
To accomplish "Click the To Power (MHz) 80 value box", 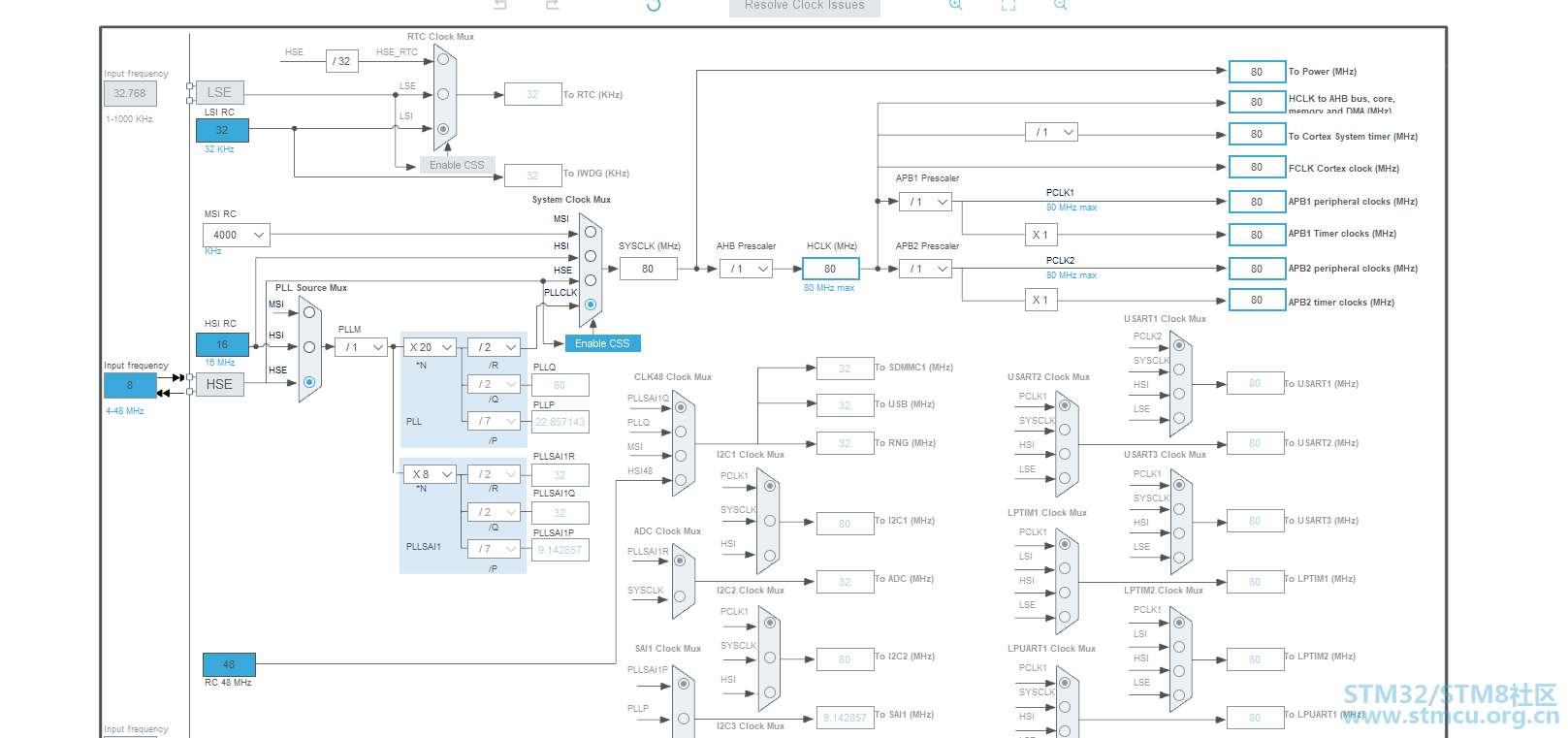I will [x=1257, y=72].
